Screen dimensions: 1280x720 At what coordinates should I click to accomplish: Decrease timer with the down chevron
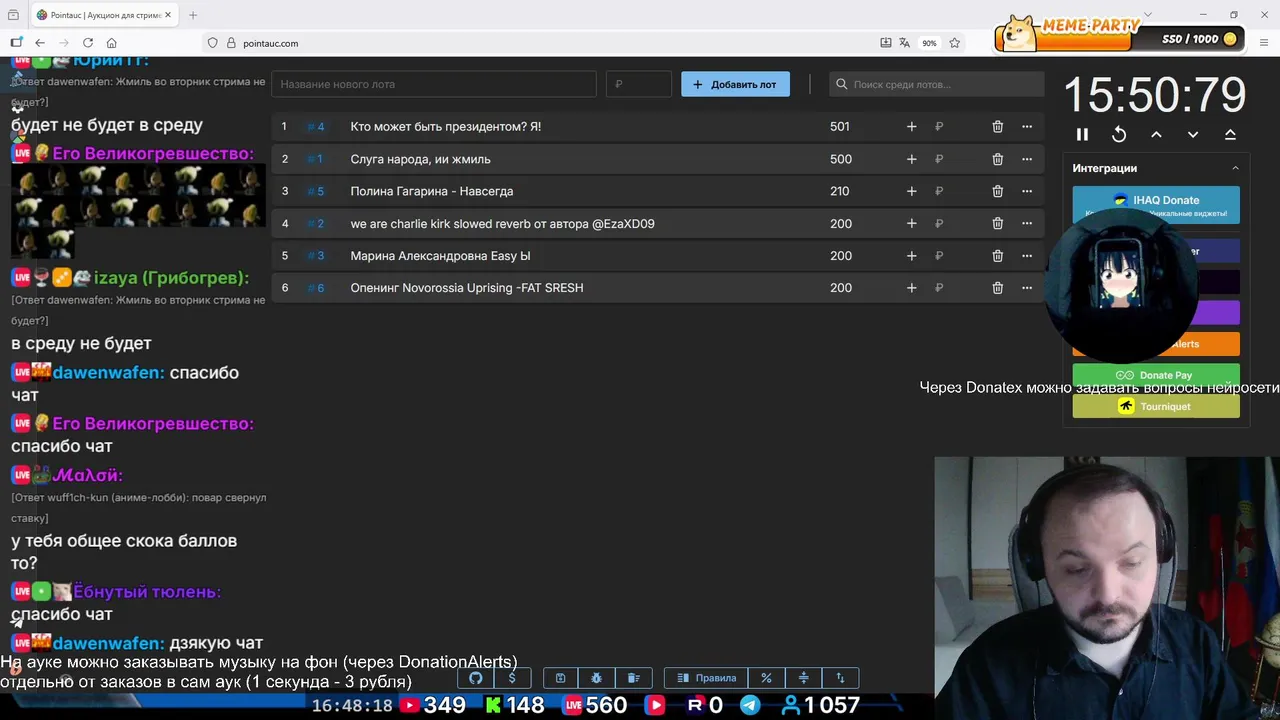coord(1193,134)
